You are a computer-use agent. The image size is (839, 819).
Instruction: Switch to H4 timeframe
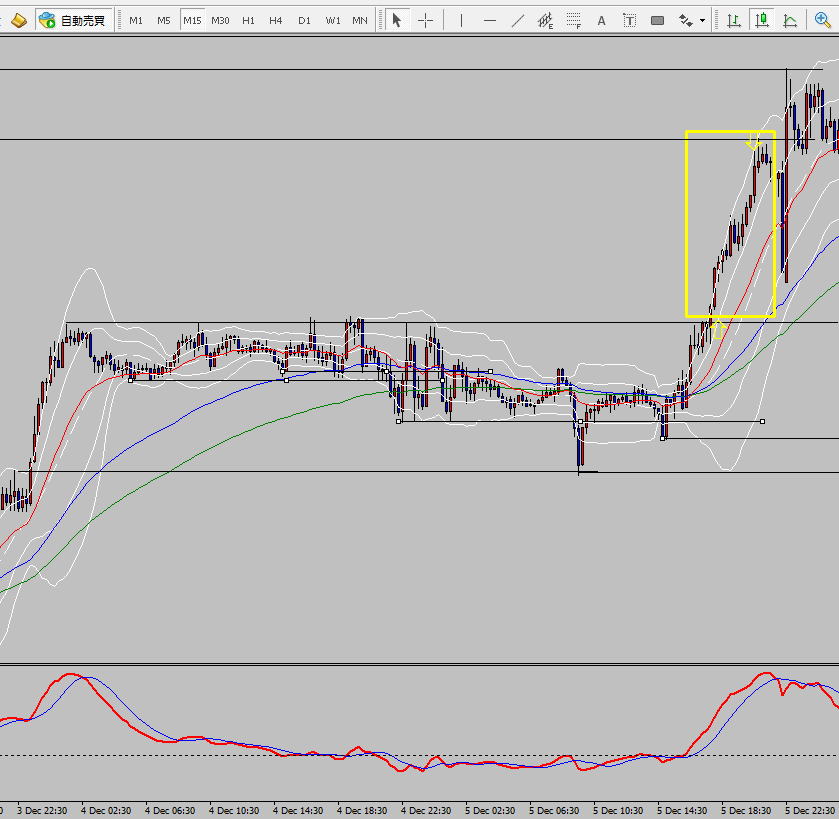click(276, 20)
